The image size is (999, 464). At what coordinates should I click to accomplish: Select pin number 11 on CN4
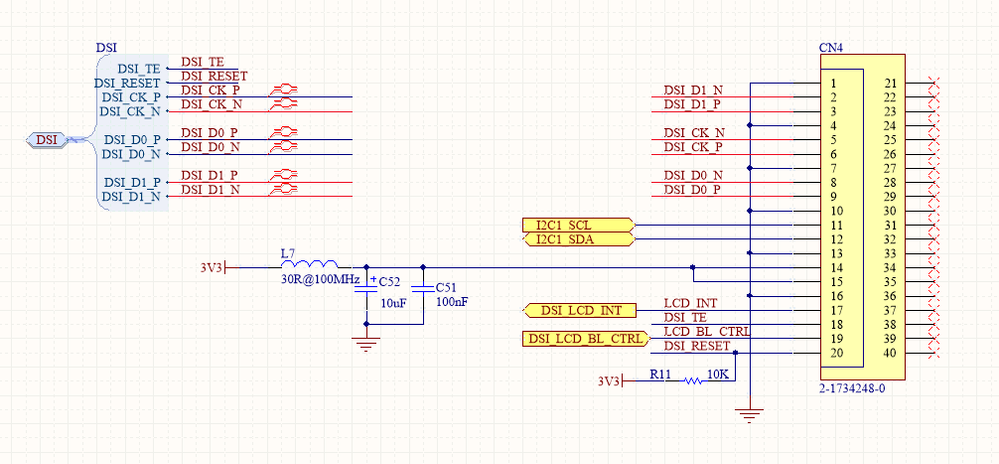[837, 225]
